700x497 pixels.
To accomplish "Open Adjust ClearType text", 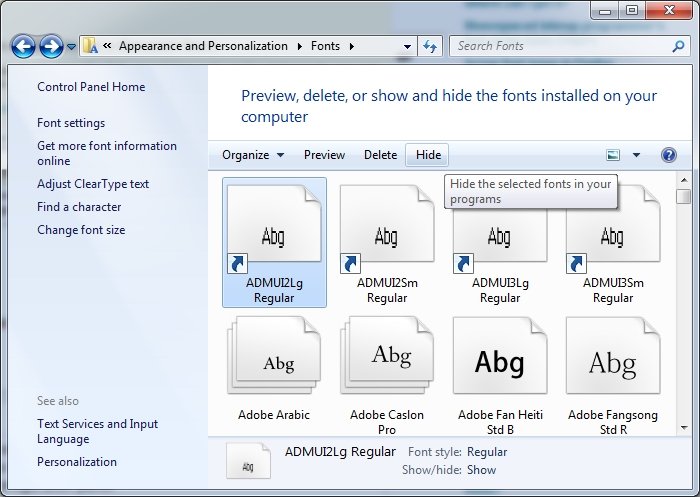I will pos(93,184).
